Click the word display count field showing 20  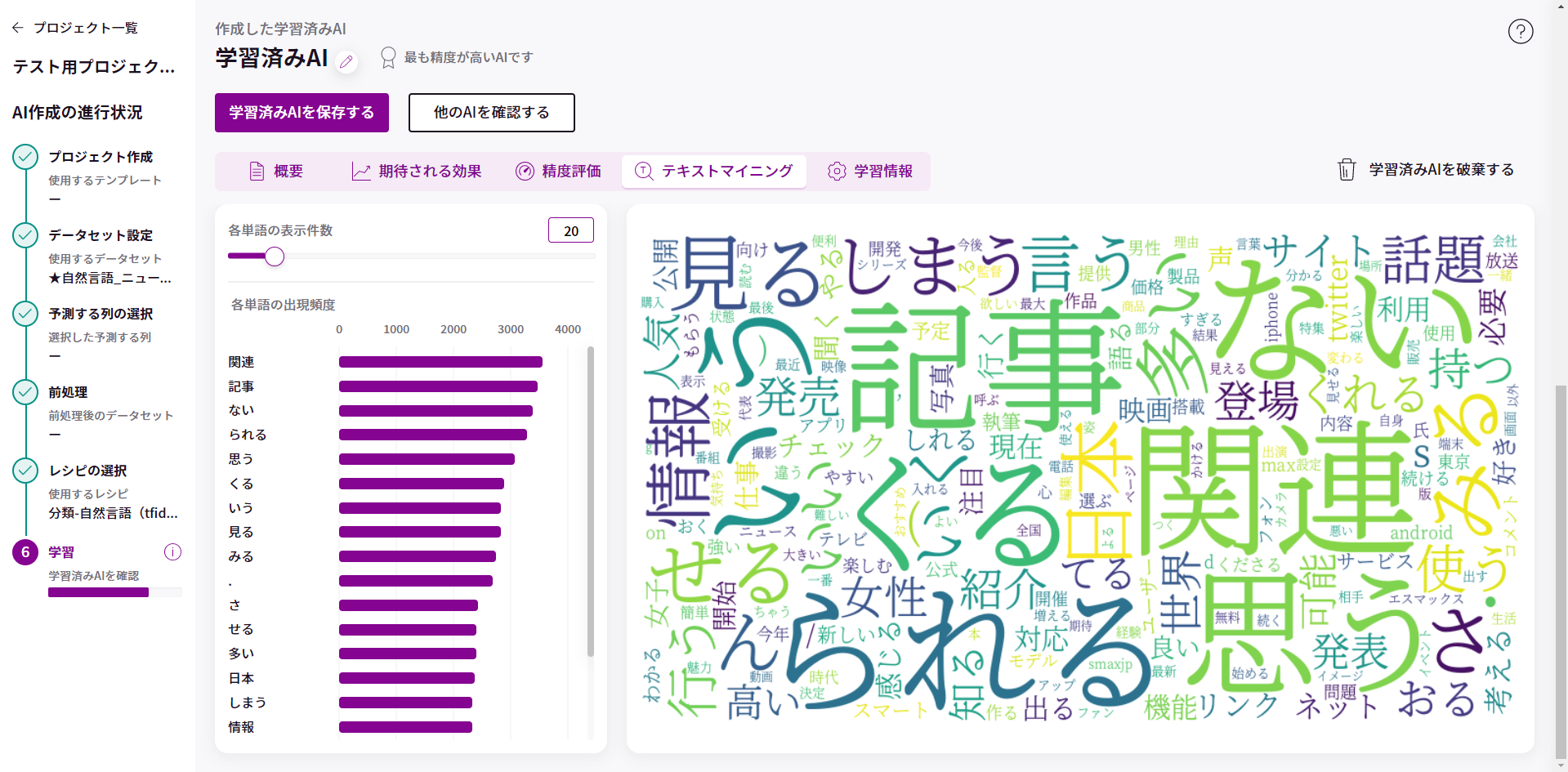[x=571, y=231]
